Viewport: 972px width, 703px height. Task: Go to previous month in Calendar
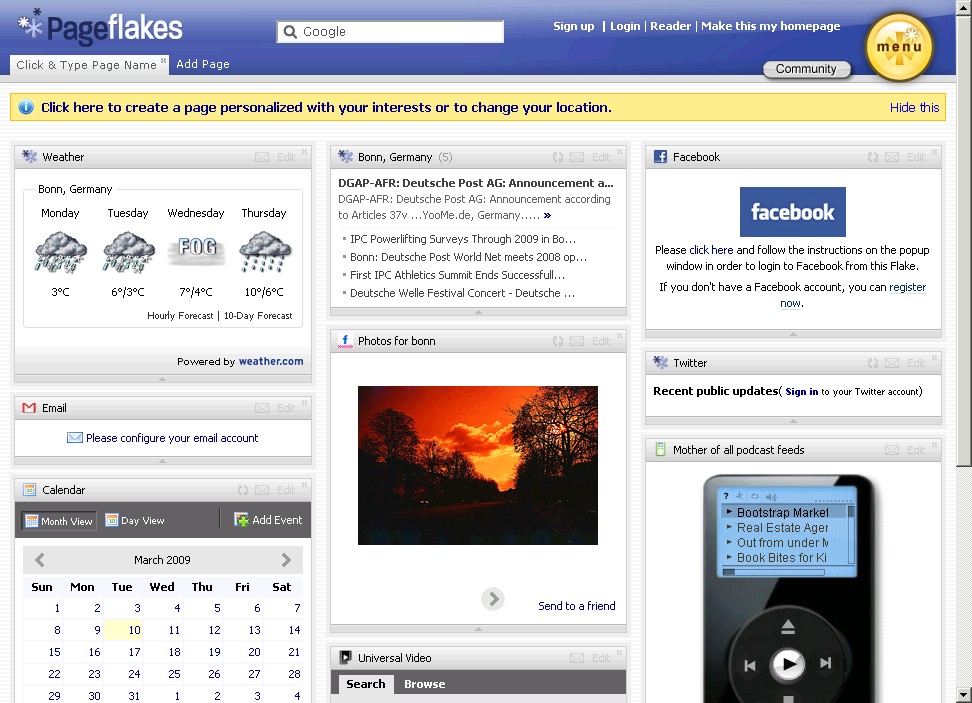tap(40, 560)
